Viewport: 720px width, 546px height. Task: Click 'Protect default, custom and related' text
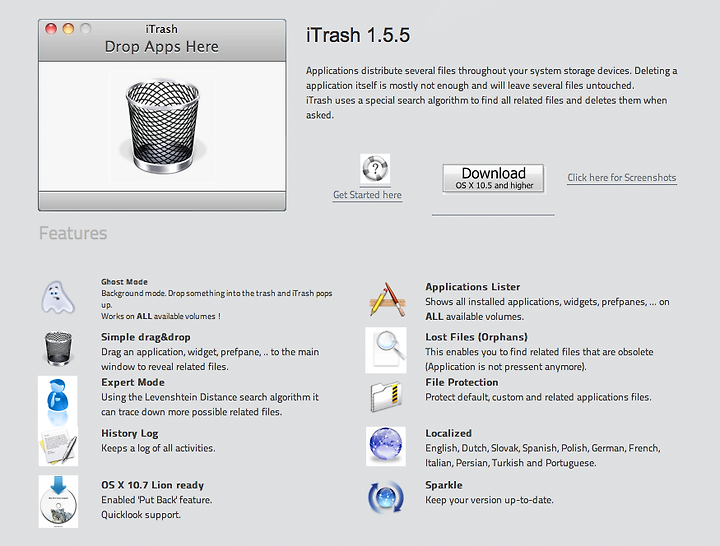[500, 397]
